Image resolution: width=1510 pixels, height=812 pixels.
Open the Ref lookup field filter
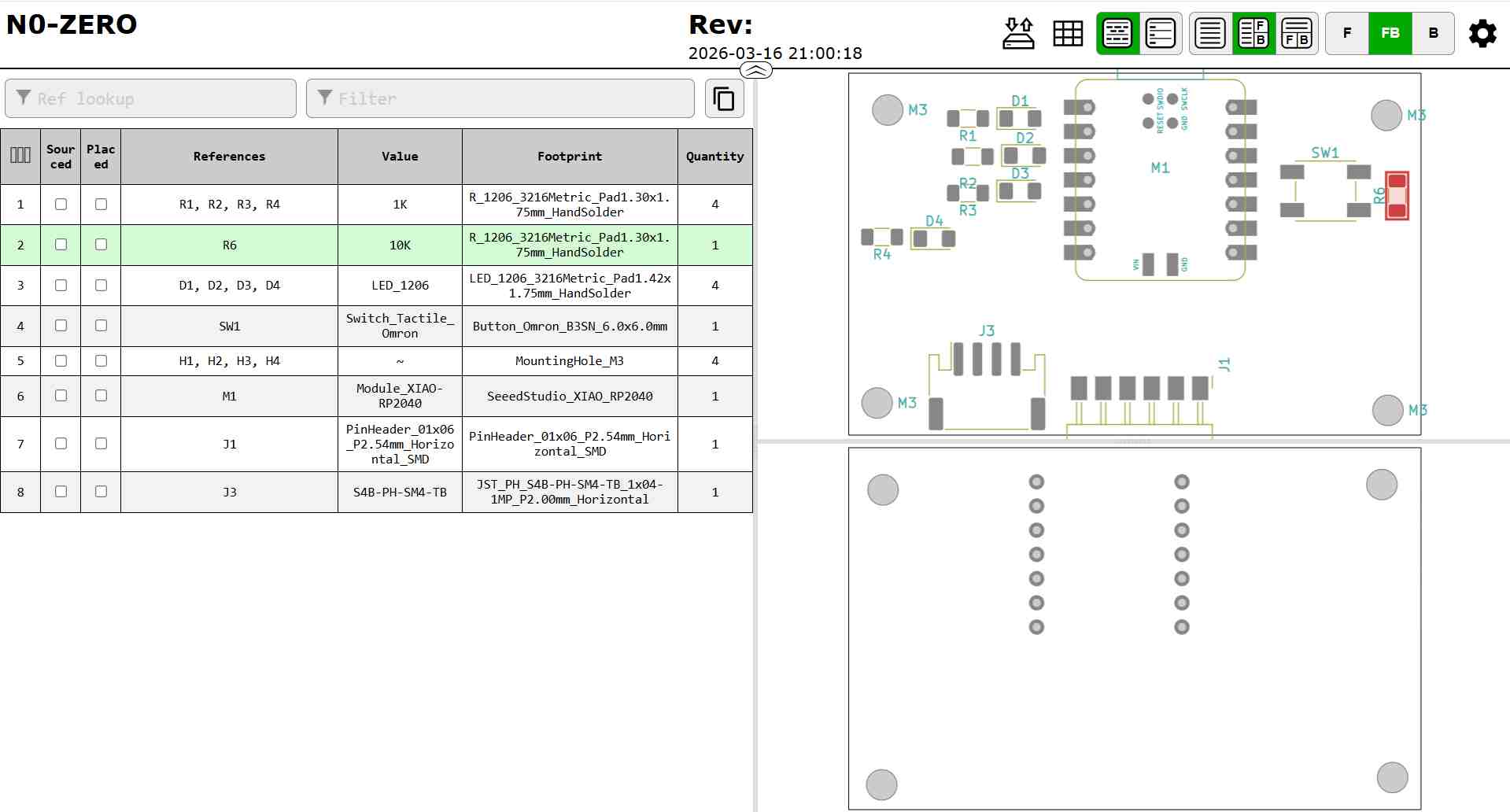(150, 98)
